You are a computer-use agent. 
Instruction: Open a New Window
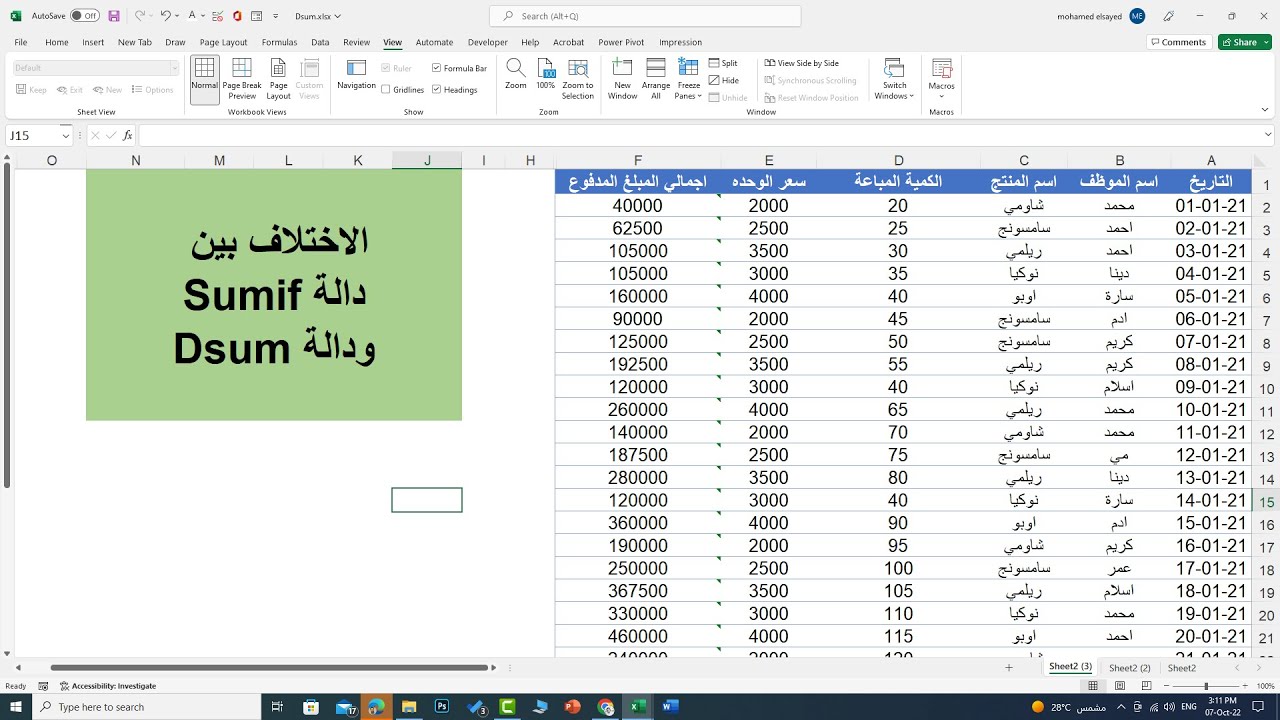622,78
